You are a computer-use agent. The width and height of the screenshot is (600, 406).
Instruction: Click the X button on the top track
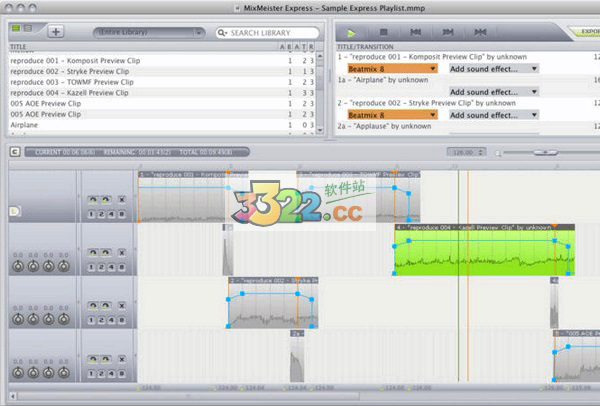coord(122,199)
